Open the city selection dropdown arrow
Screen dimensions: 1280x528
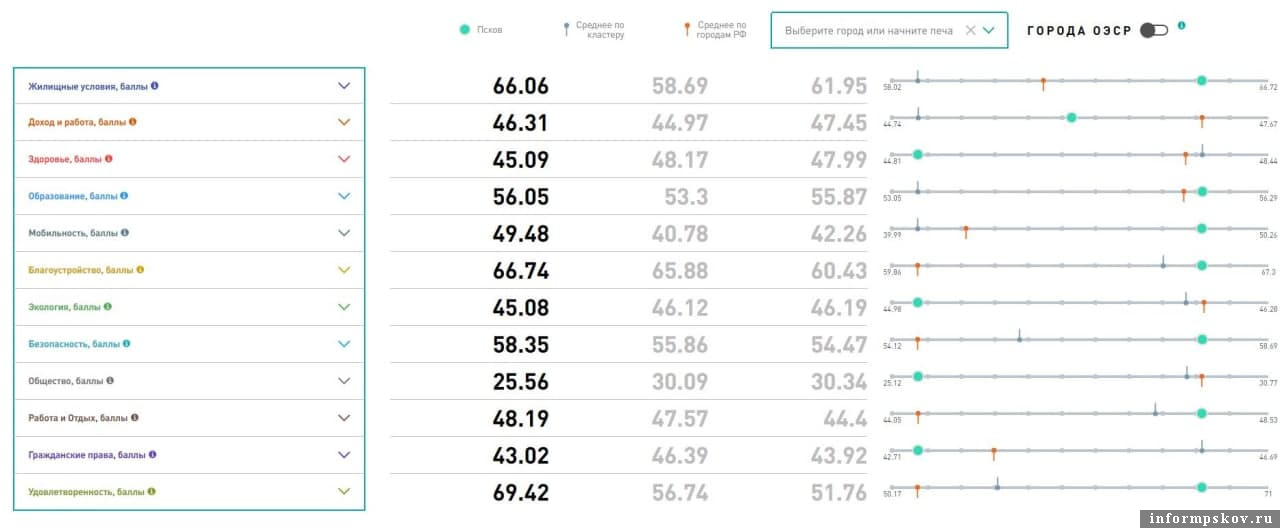click(989, 31)
